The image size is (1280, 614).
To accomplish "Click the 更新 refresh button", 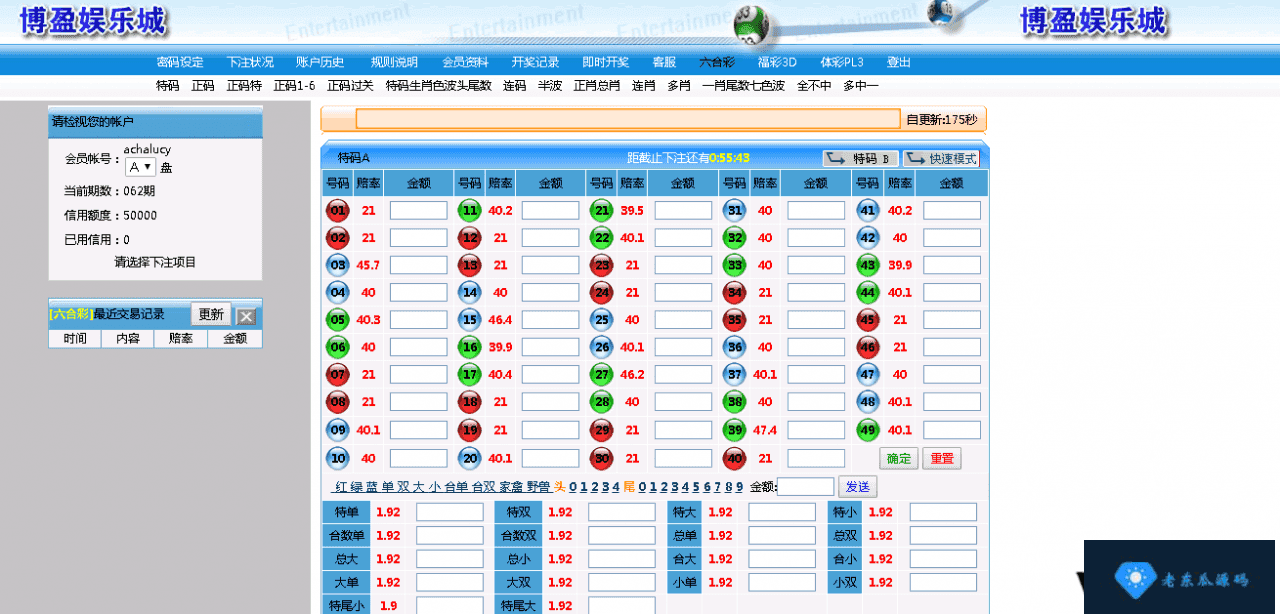I will pos(211,314).
